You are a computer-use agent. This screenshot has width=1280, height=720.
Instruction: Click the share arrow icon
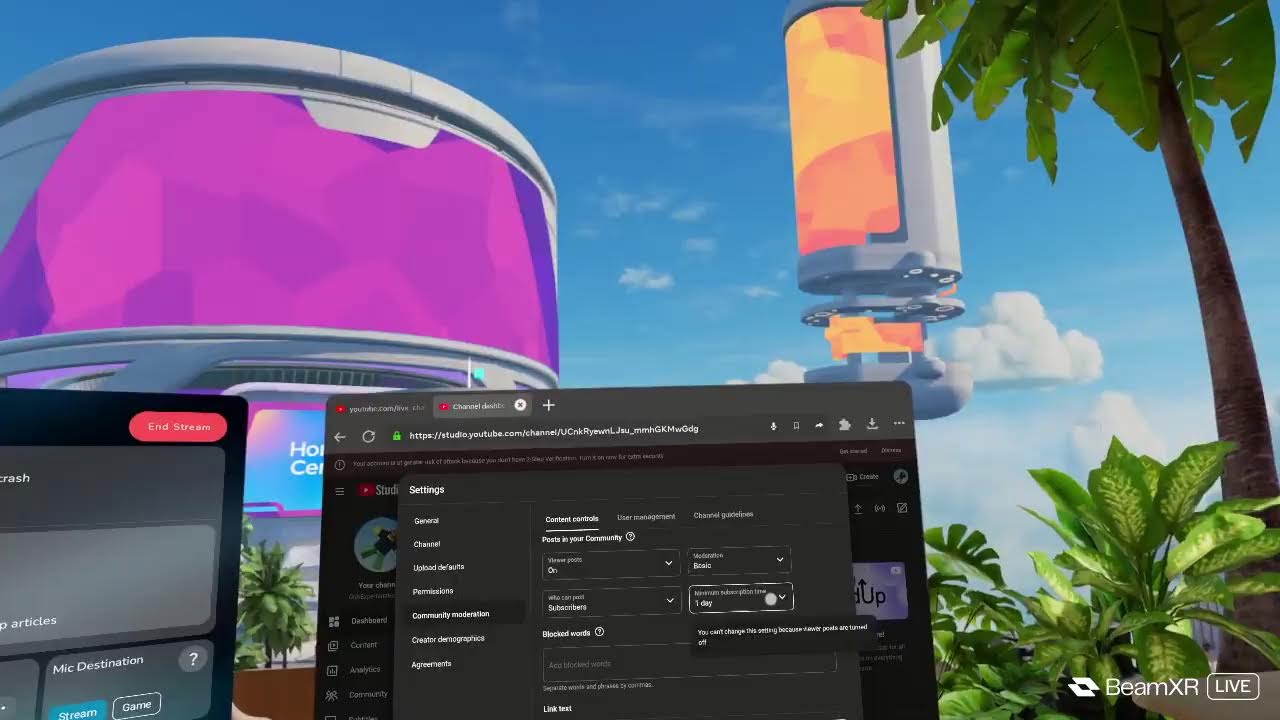click(x=819, y=425)
